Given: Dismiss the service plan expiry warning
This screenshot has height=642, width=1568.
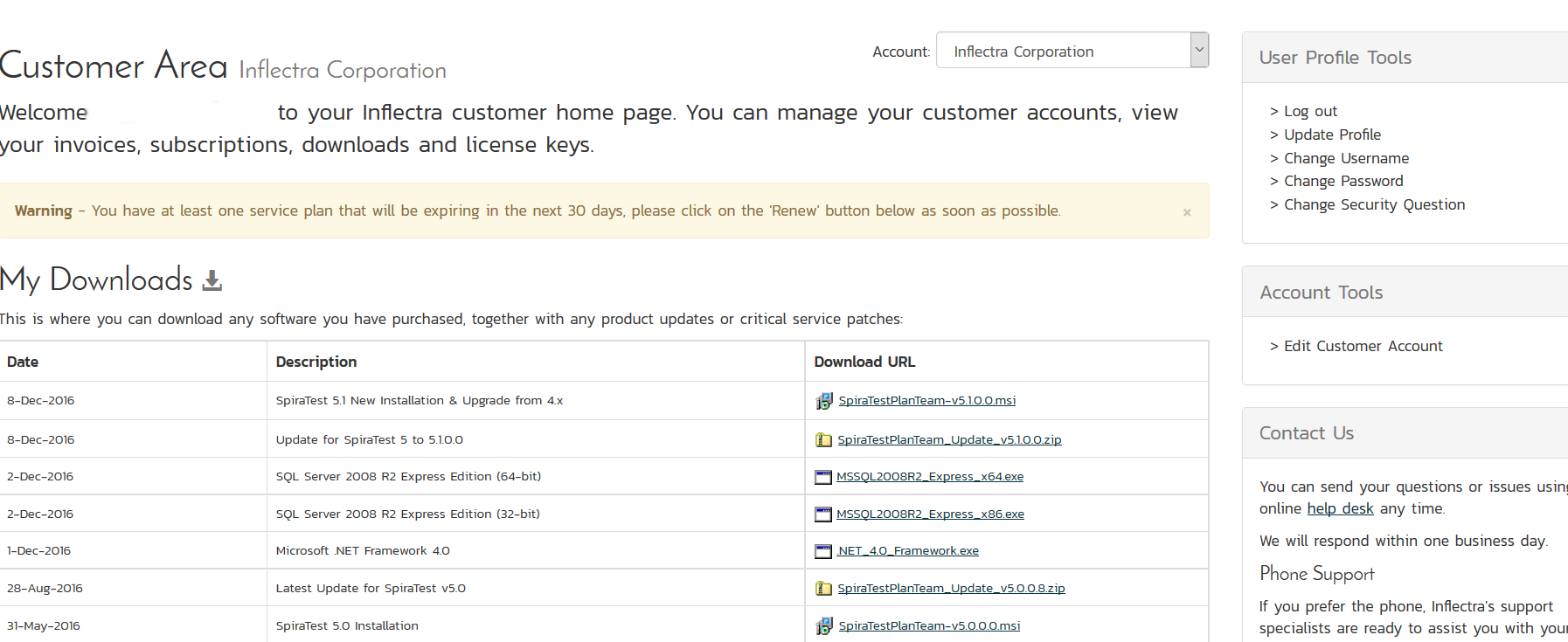Looking at the screenshot, I should (1187, 212).
